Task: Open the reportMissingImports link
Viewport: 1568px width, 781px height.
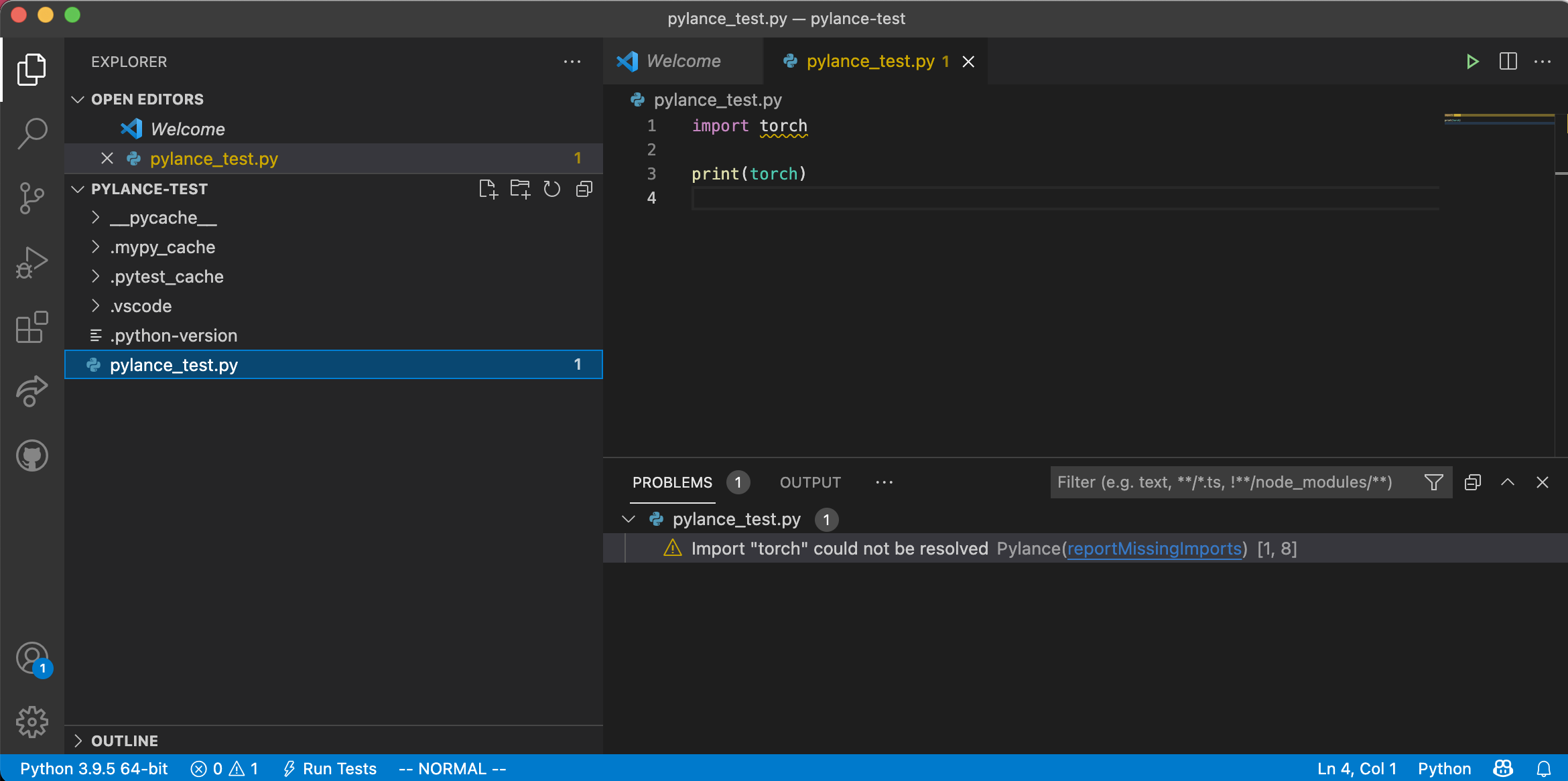Action: click(1154, 549)
